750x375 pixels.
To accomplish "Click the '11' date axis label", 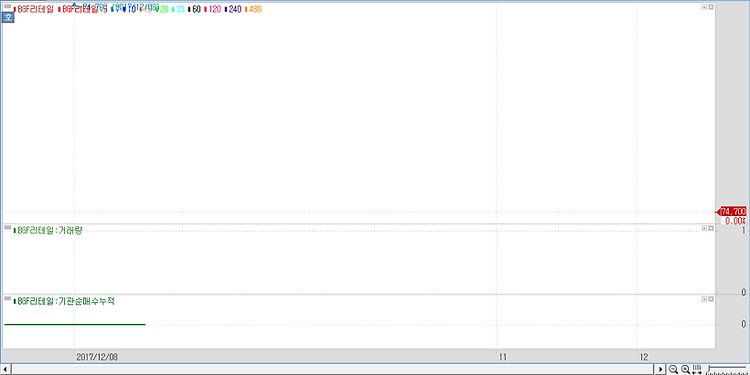I will (502, 357).
